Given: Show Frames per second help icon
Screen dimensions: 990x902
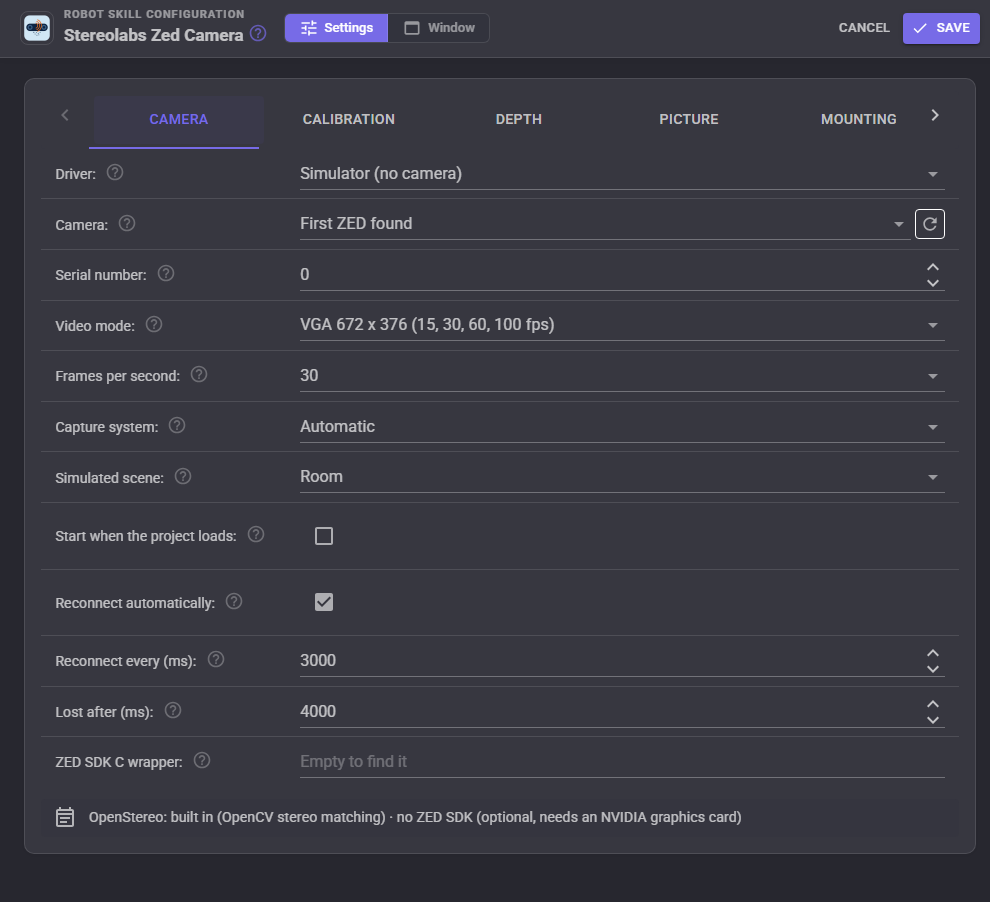Looking at the screenshot, I should click(199, 375).
